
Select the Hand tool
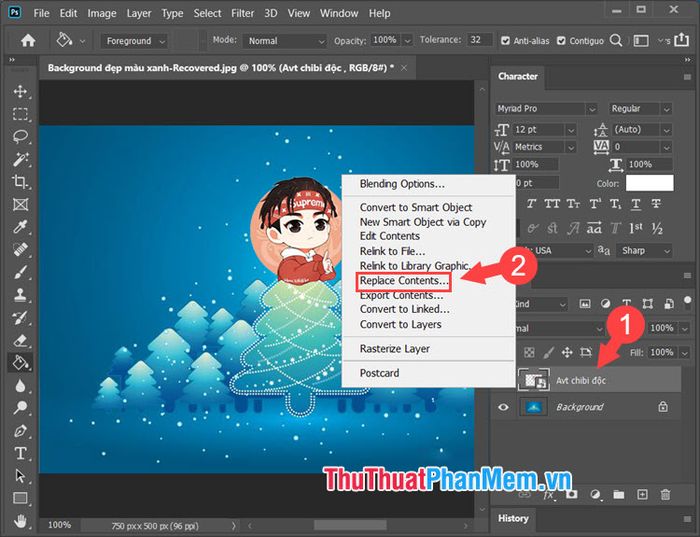(20, 520)
